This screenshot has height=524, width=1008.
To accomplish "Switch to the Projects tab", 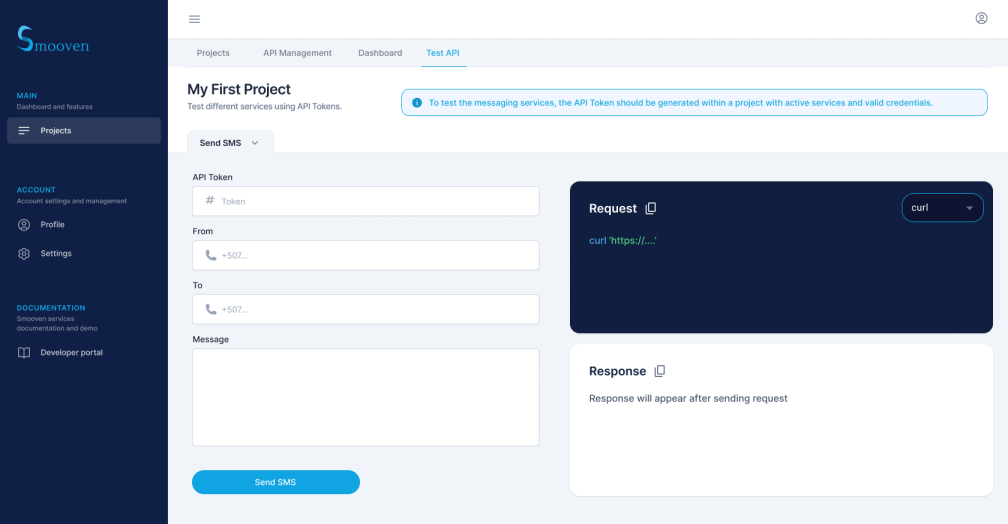I will pyautogui.click(x=213, y=53).
